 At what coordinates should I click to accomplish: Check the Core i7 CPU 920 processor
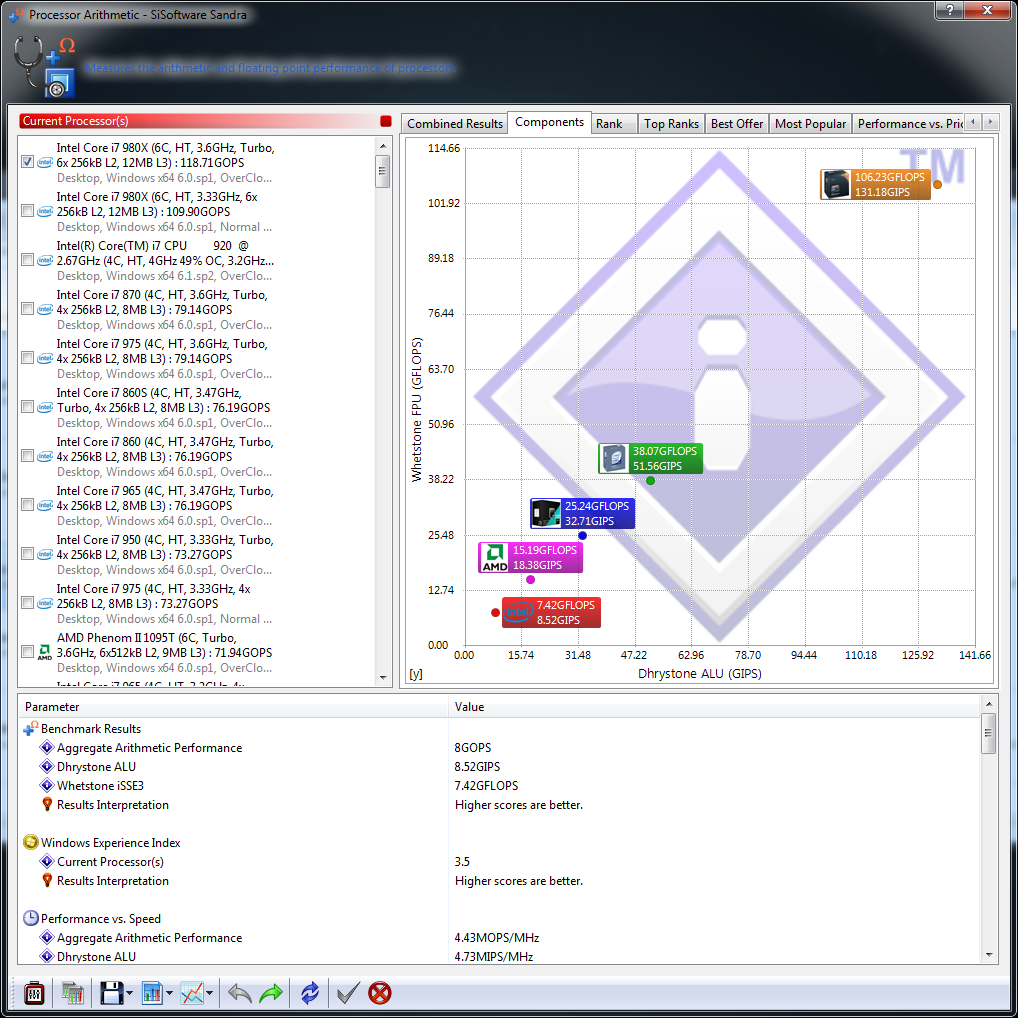[x=27, y=260]
